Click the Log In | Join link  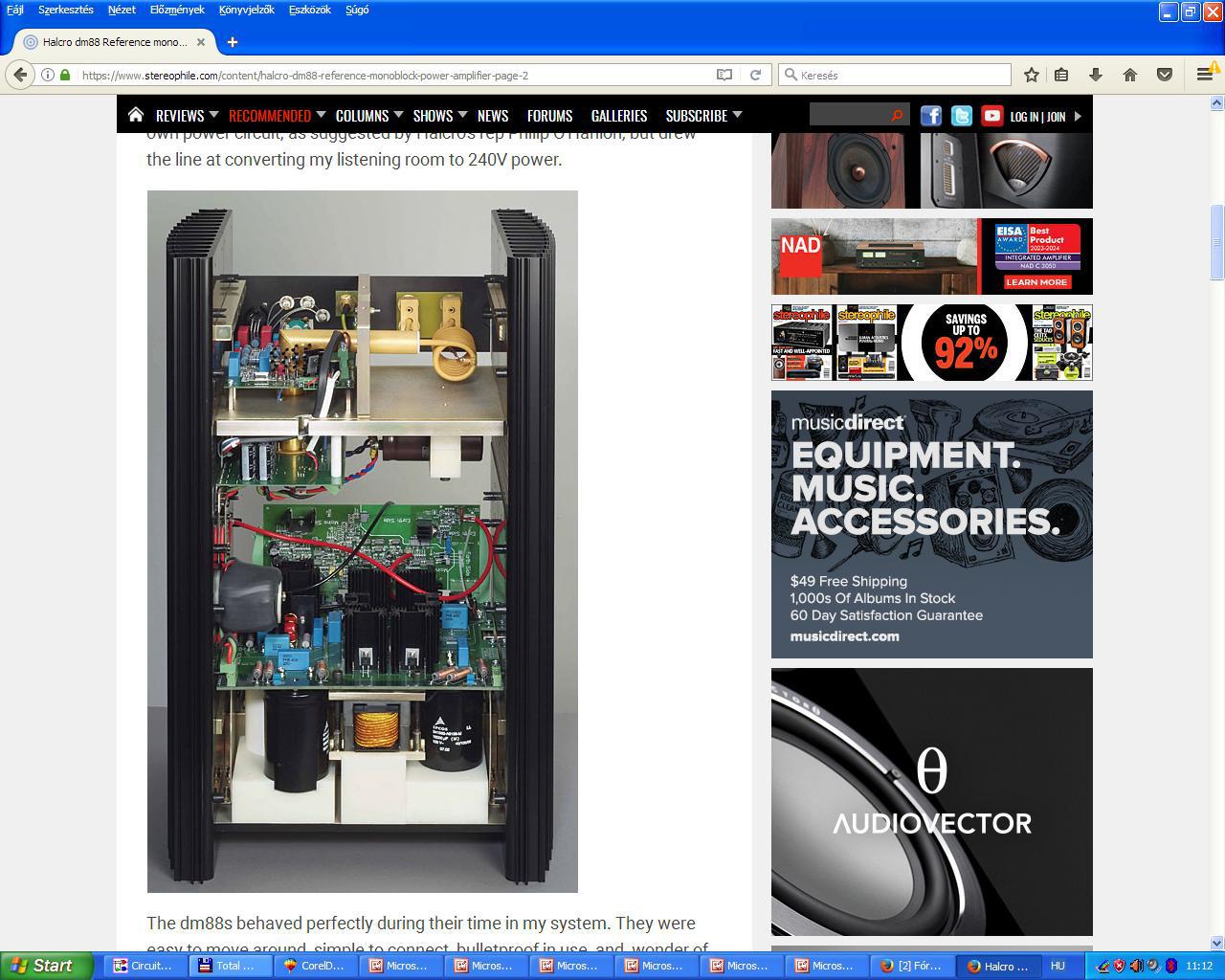point(1037,116)
